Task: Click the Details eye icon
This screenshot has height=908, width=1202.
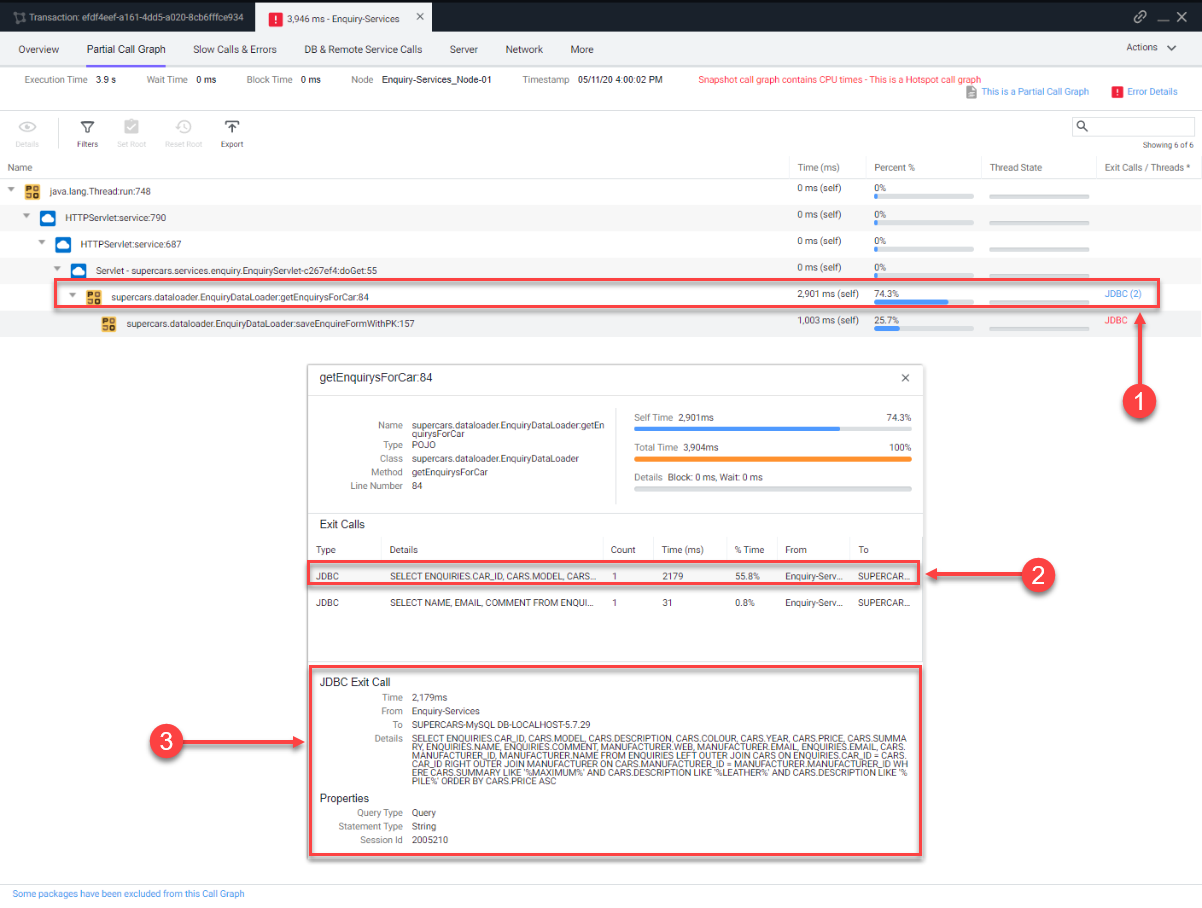Action: point(27,128)
